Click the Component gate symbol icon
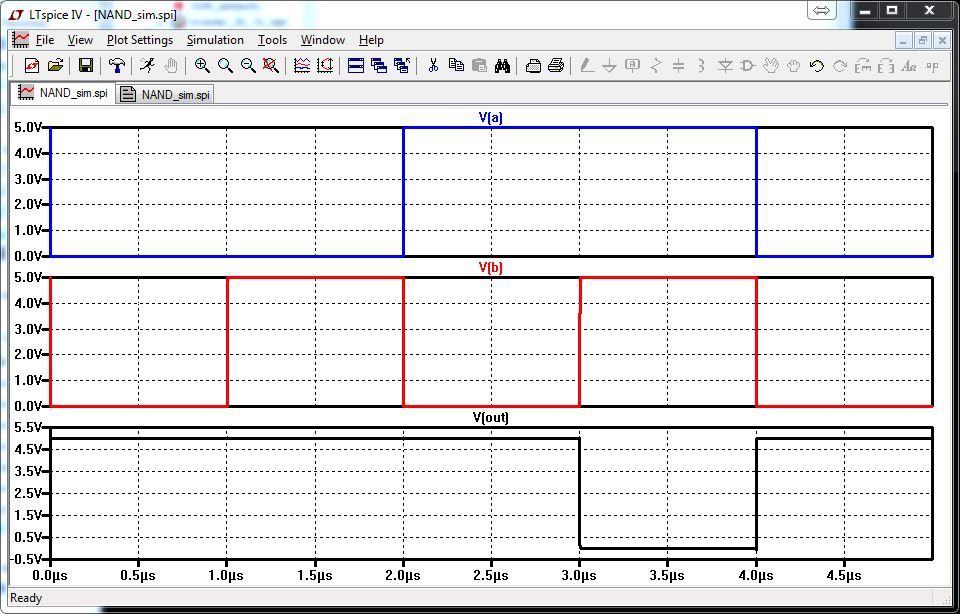This screenshot has width=960, height=614. (x=748, y=66)
